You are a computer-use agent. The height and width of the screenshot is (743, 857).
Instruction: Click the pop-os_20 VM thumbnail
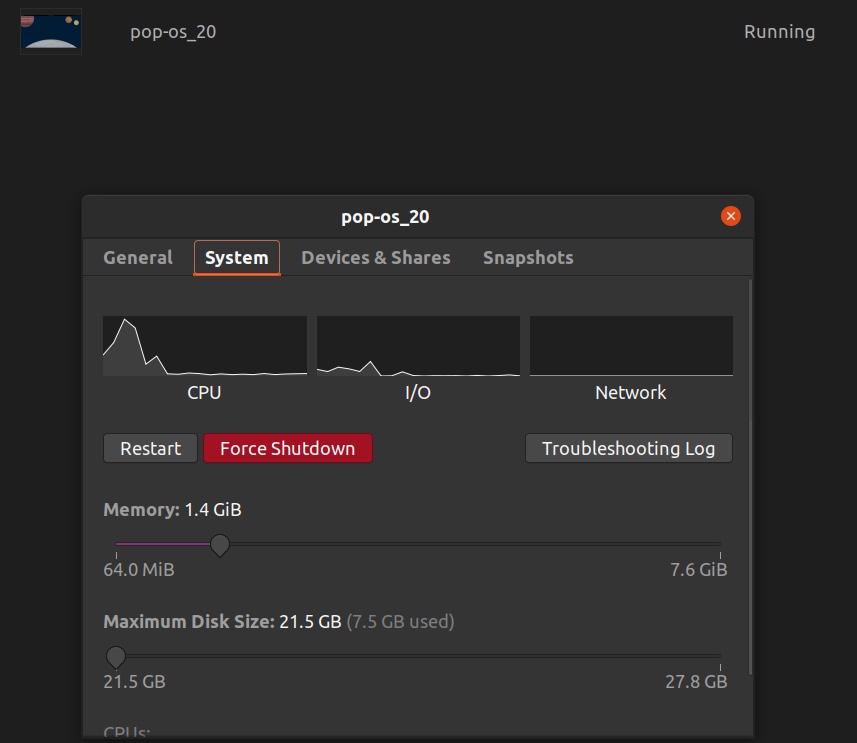[51, 31]
